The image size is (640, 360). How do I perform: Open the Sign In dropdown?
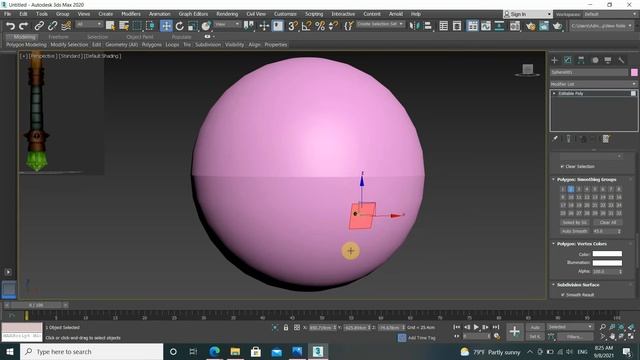click(527, 14)
